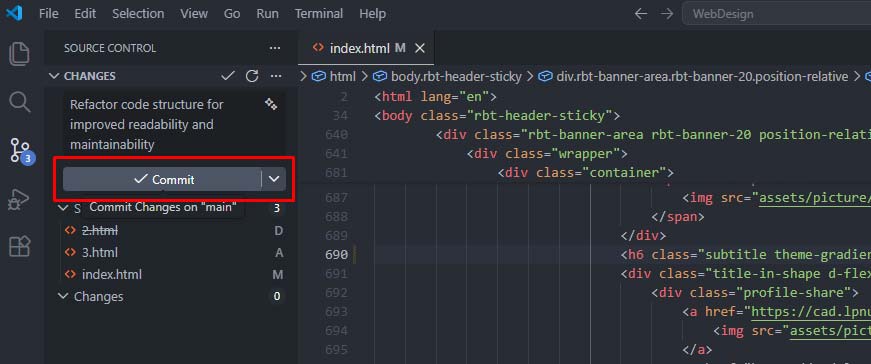Image resolution: width=871 pixels, height=364 pixels.
Task: Click the commit checkmark in Changes header
Action: [x=227, y=76]
